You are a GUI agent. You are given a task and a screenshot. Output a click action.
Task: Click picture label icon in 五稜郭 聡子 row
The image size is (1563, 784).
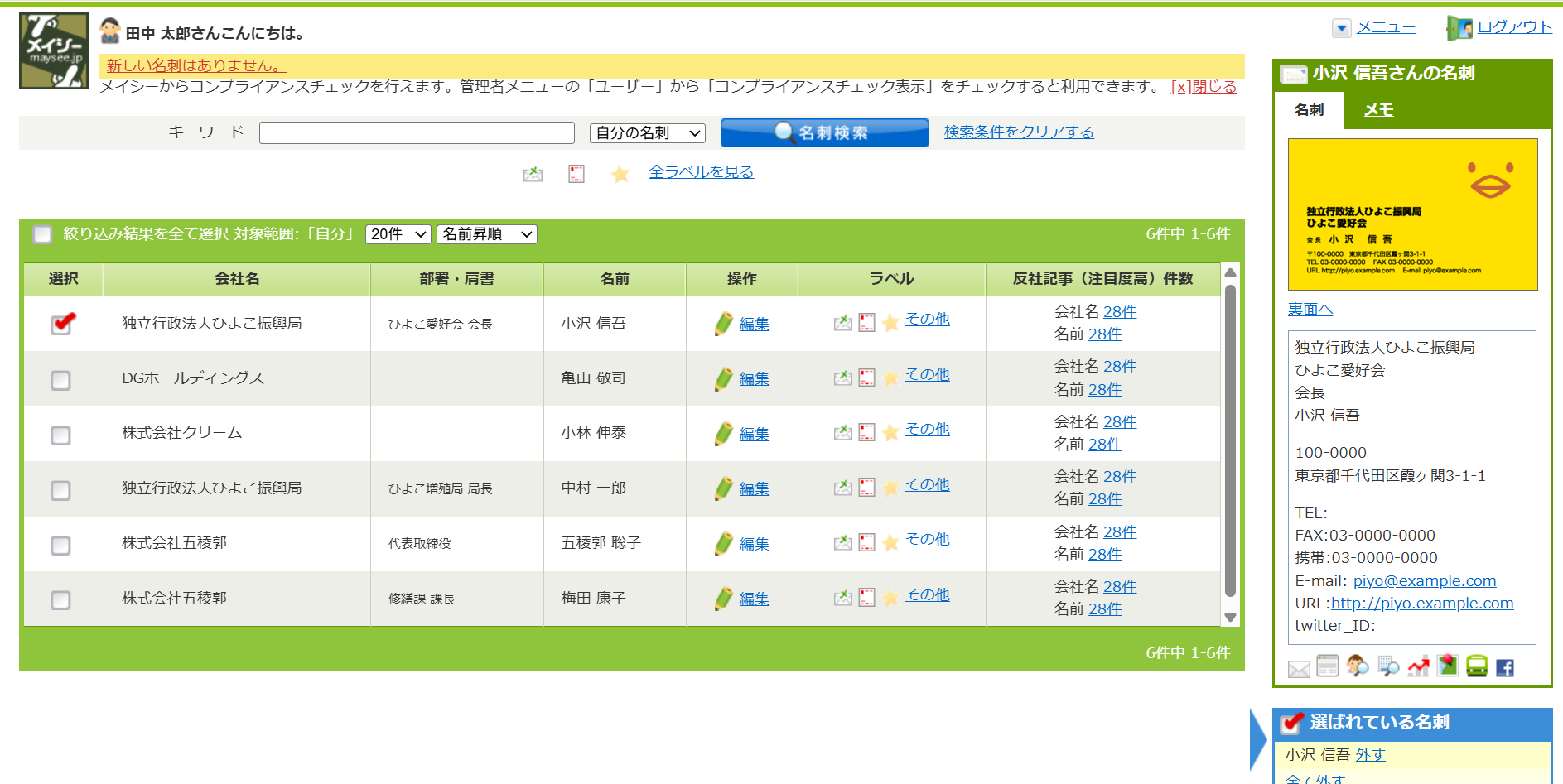(x=842, y=542)
